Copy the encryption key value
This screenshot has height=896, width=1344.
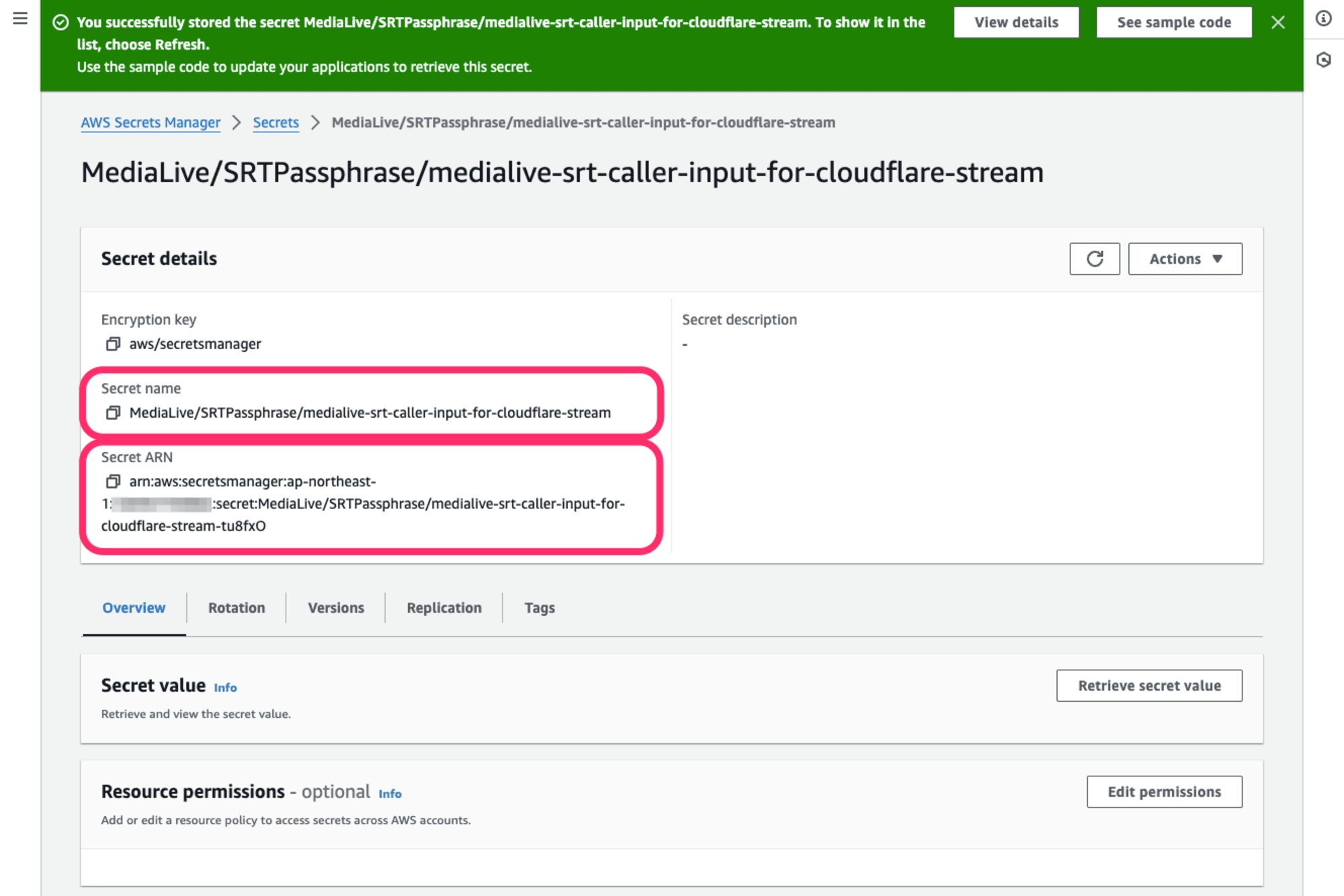113,344
